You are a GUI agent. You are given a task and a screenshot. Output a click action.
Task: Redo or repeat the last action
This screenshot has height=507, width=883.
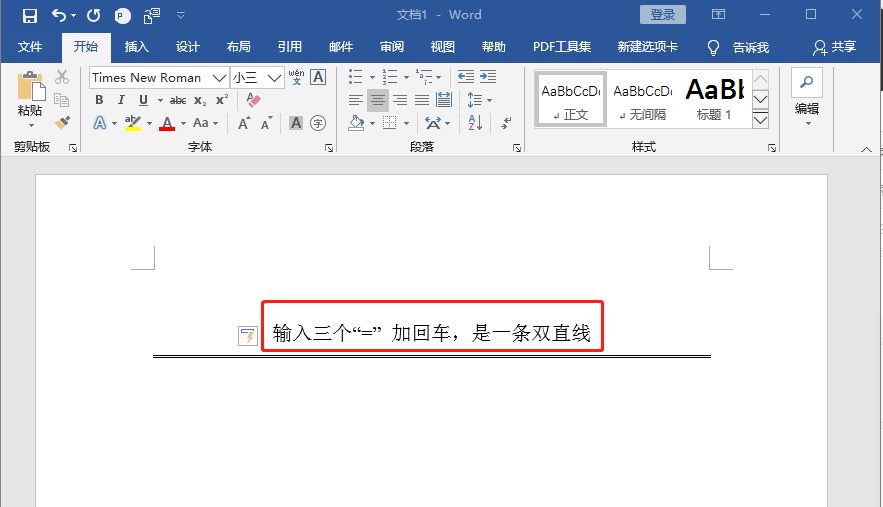pos(93,15)
